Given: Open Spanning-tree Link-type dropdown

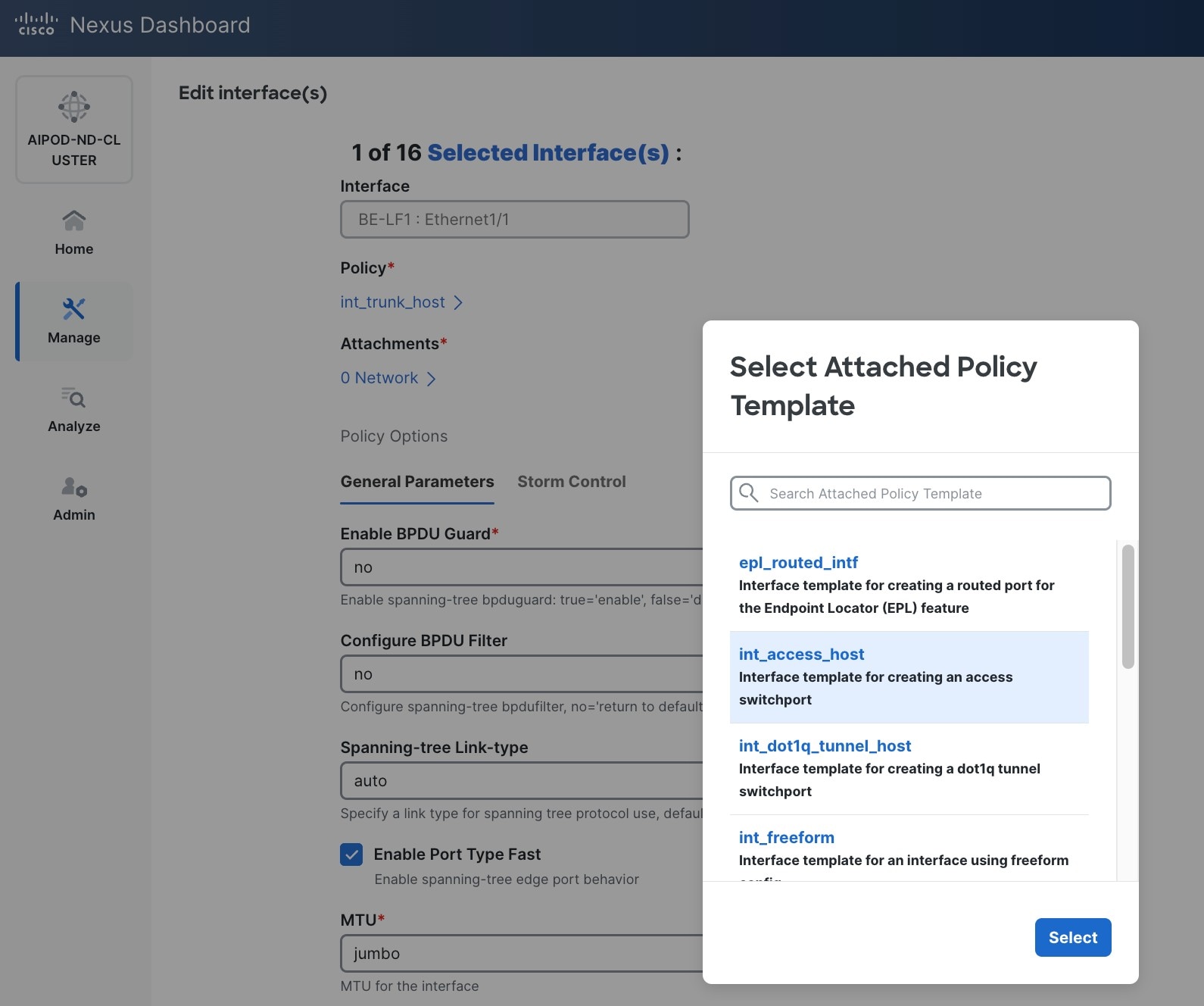Looking at the screenshot, I should (522, 781).
